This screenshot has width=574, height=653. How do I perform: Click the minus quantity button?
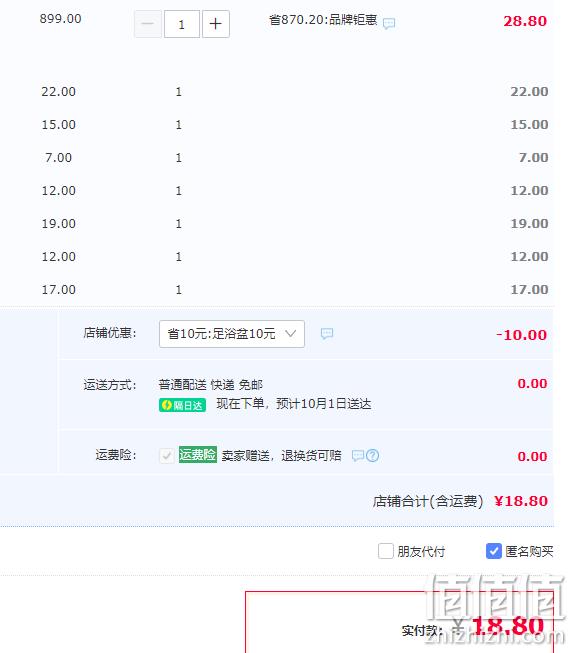point(148,24)
